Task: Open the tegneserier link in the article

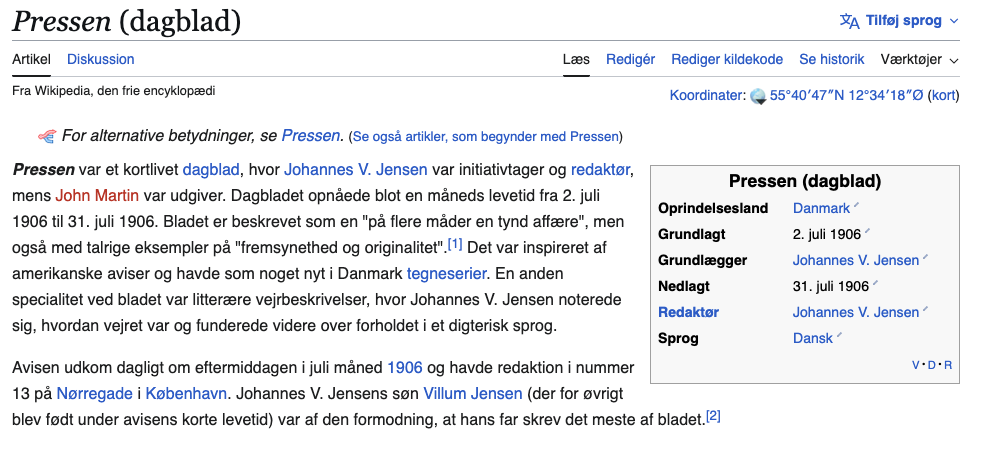Action: pyautogui.click(x=446, y=273)
